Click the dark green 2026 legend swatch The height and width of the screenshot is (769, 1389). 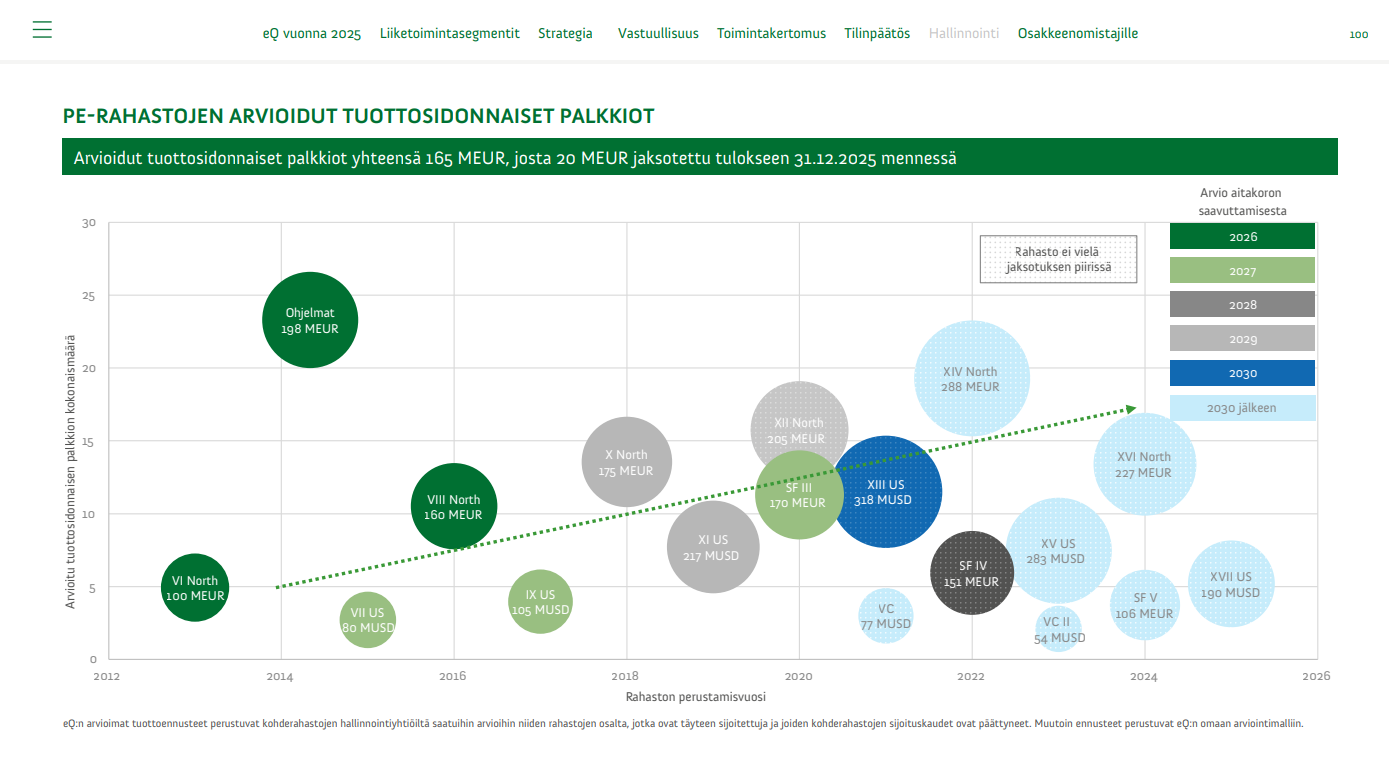pos(1242,237)
